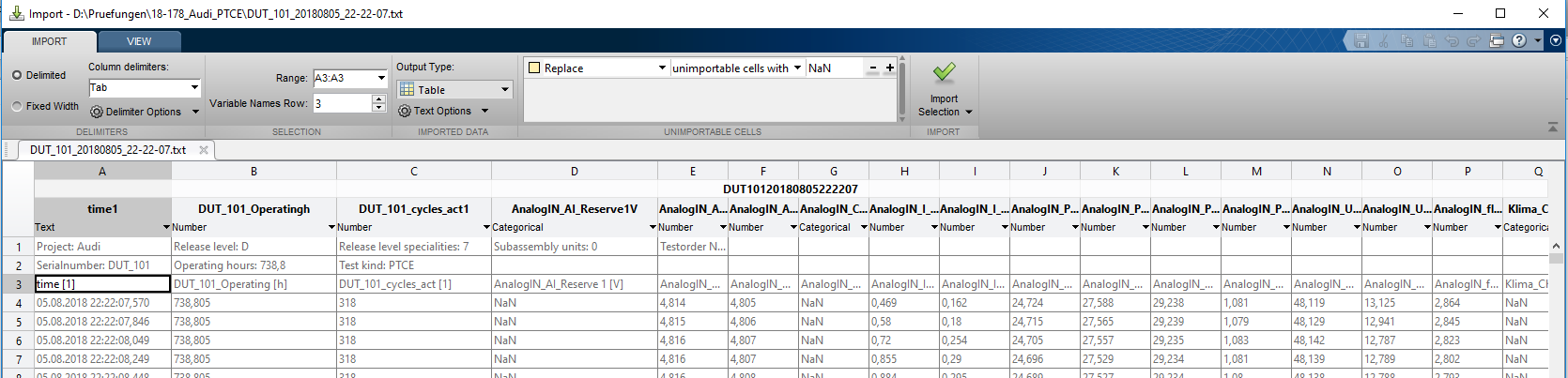Viewport: 1568px width, 378px height.
Task: Open the Help question mark icon
Action: tap(1519, 41)
